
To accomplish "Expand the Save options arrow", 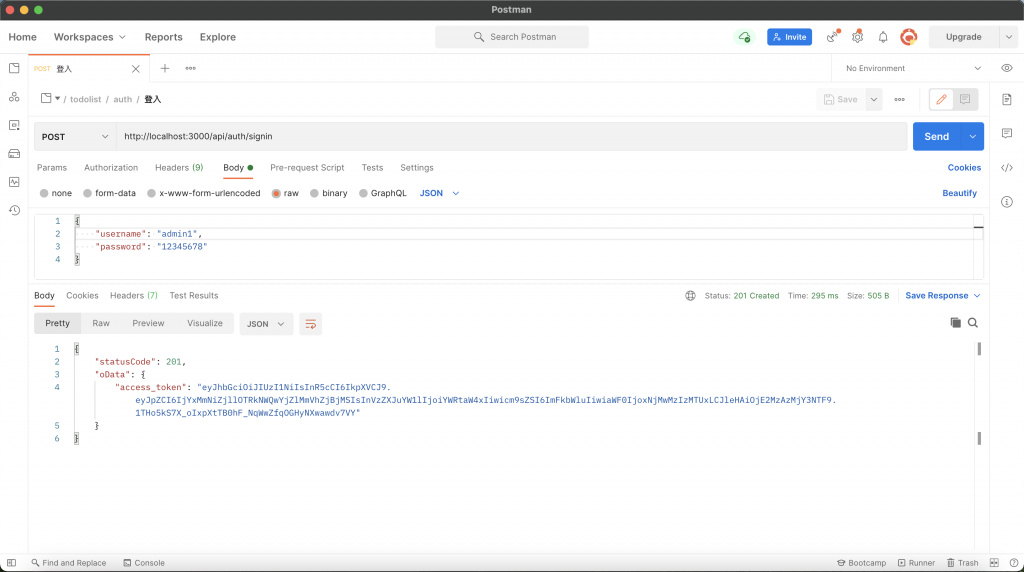I will [873, 99].
